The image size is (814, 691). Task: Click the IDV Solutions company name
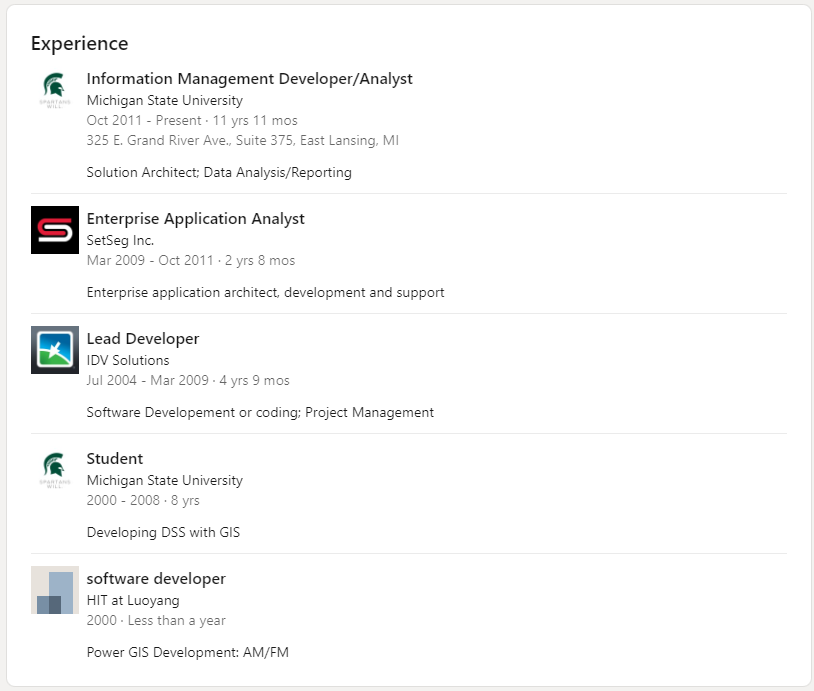tap(128, 360)
